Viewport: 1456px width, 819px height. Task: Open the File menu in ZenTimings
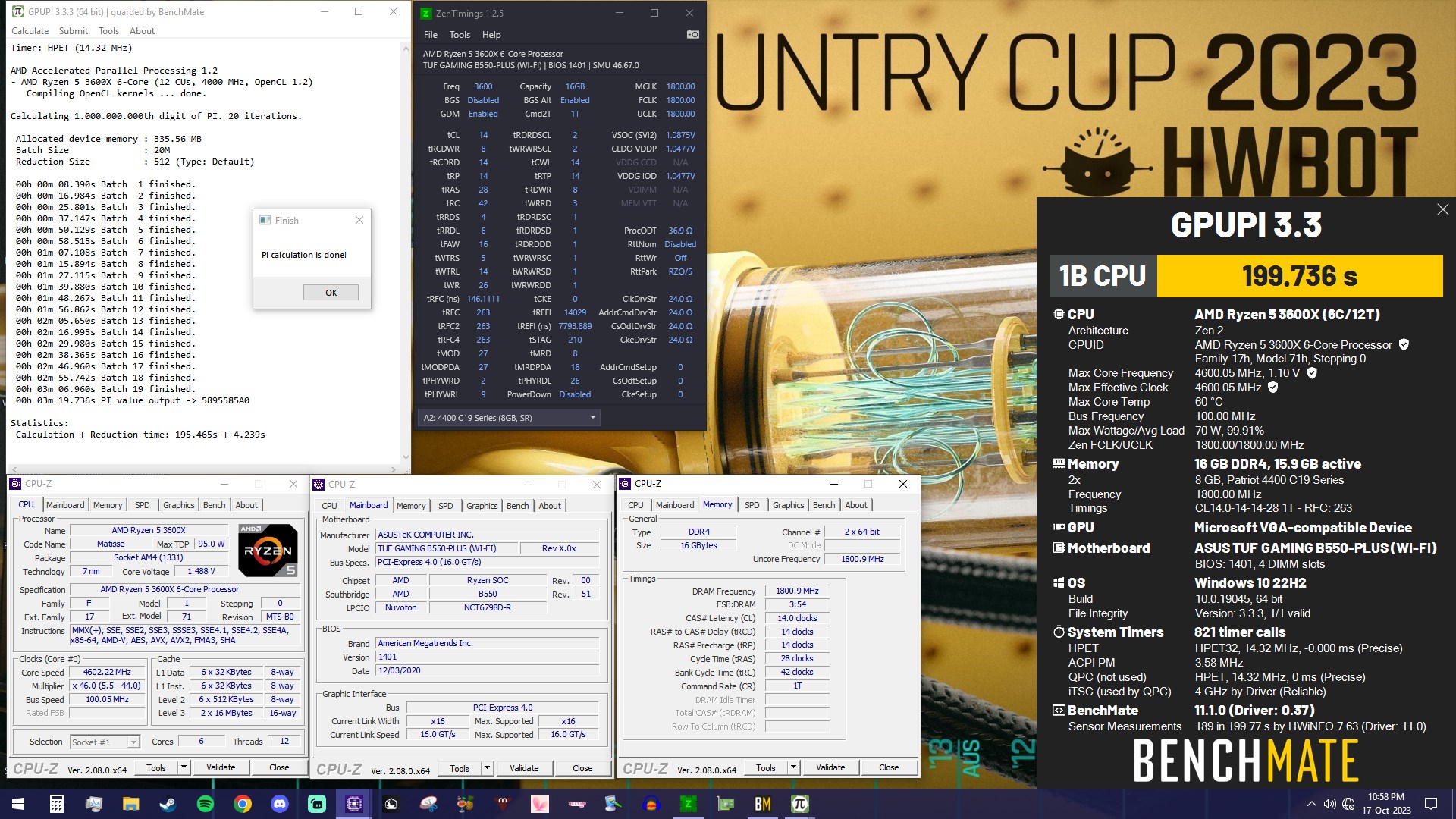pos(431,35)
